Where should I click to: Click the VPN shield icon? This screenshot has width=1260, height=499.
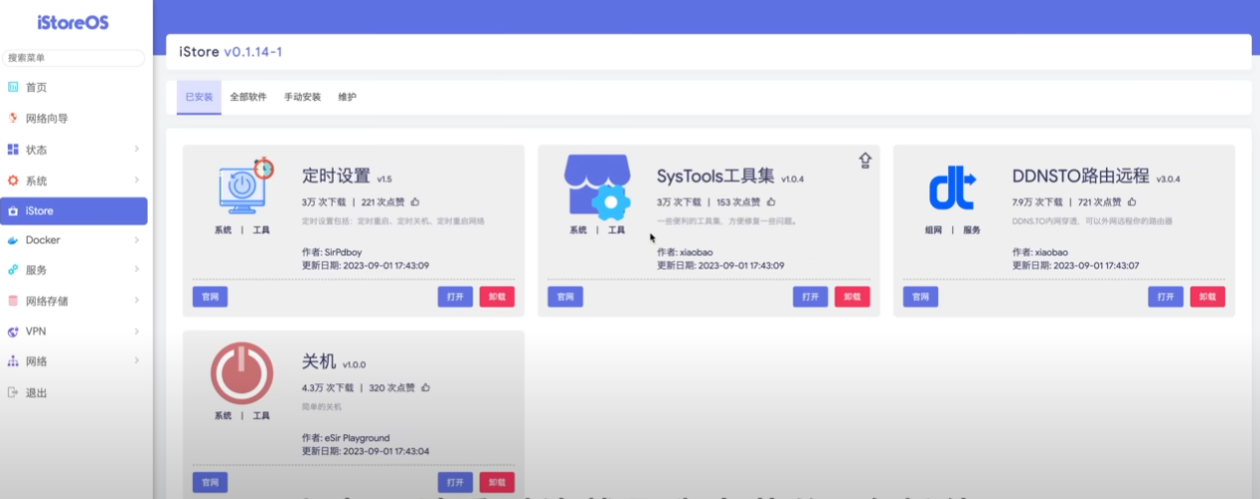[x=13, y=331]
